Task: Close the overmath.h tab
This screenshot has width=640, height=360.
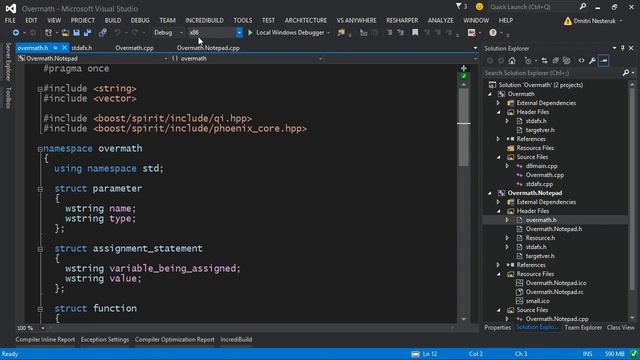Action: point(64,48)
